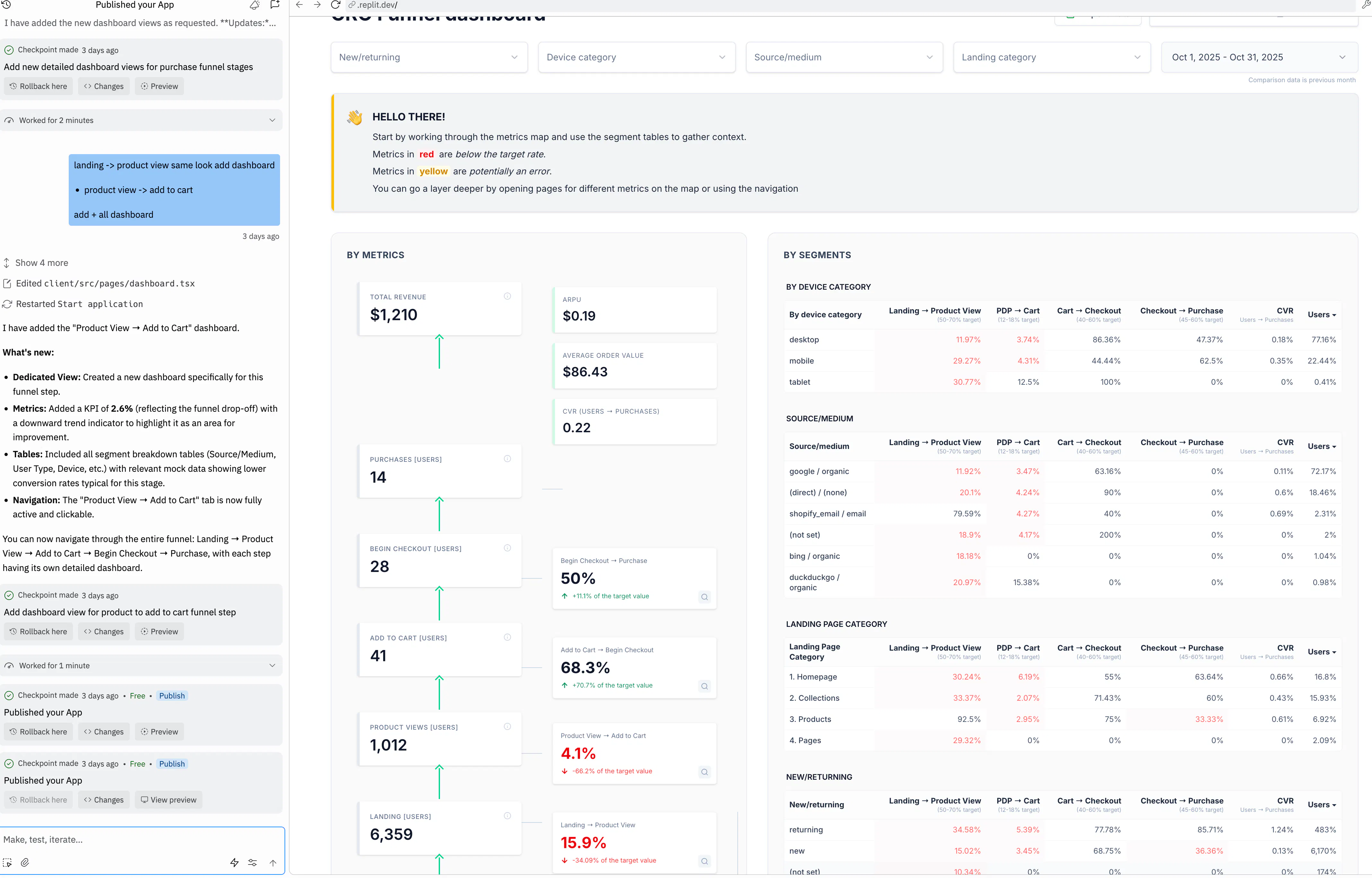Open magnifier icon on Product View → Add to Cart card
Image resolution: width=1372 pixels, height=878 pixels.
pos(705,772)
